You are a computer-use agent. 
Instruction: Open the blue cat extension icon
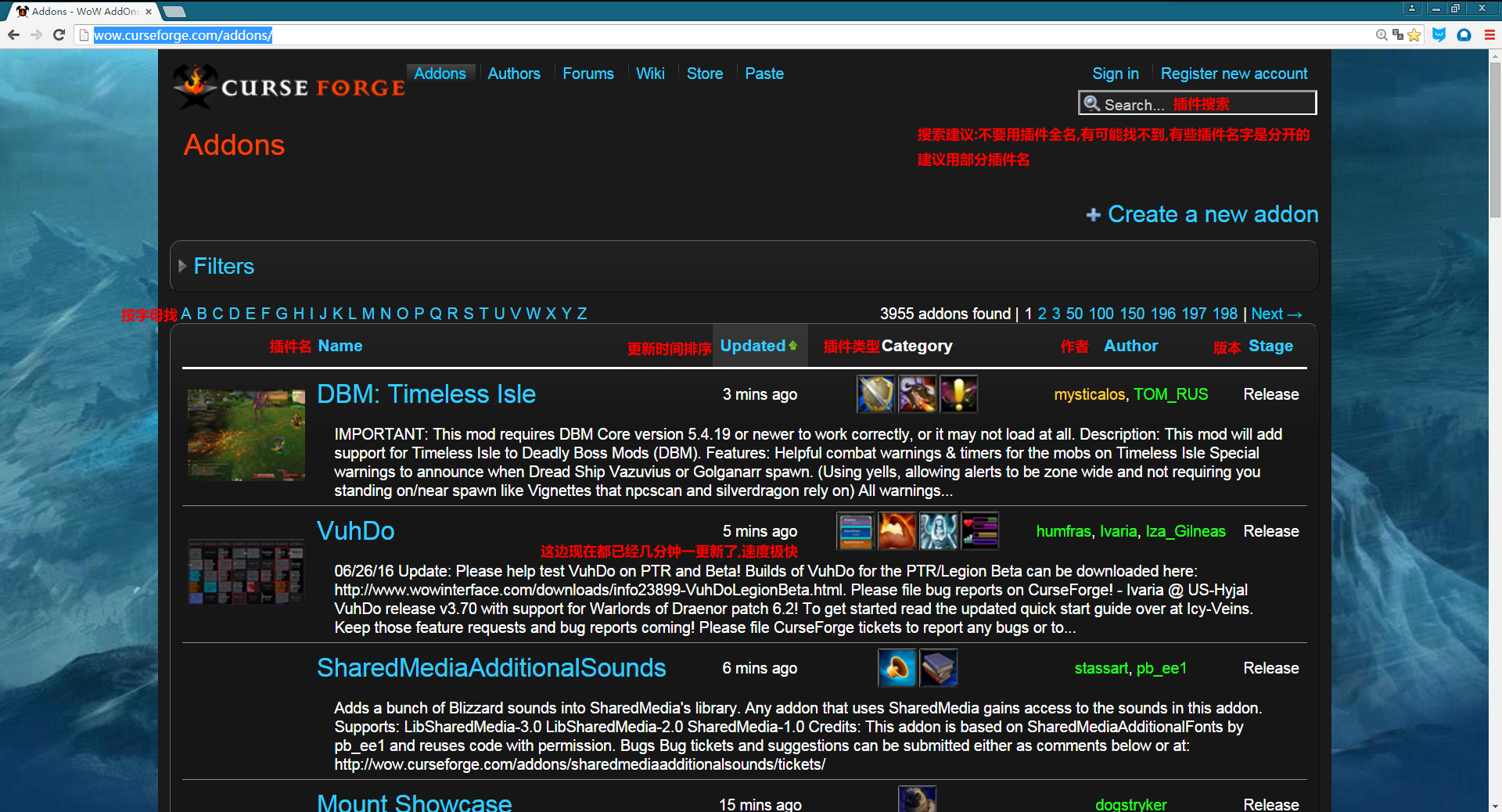(1439, 34)
